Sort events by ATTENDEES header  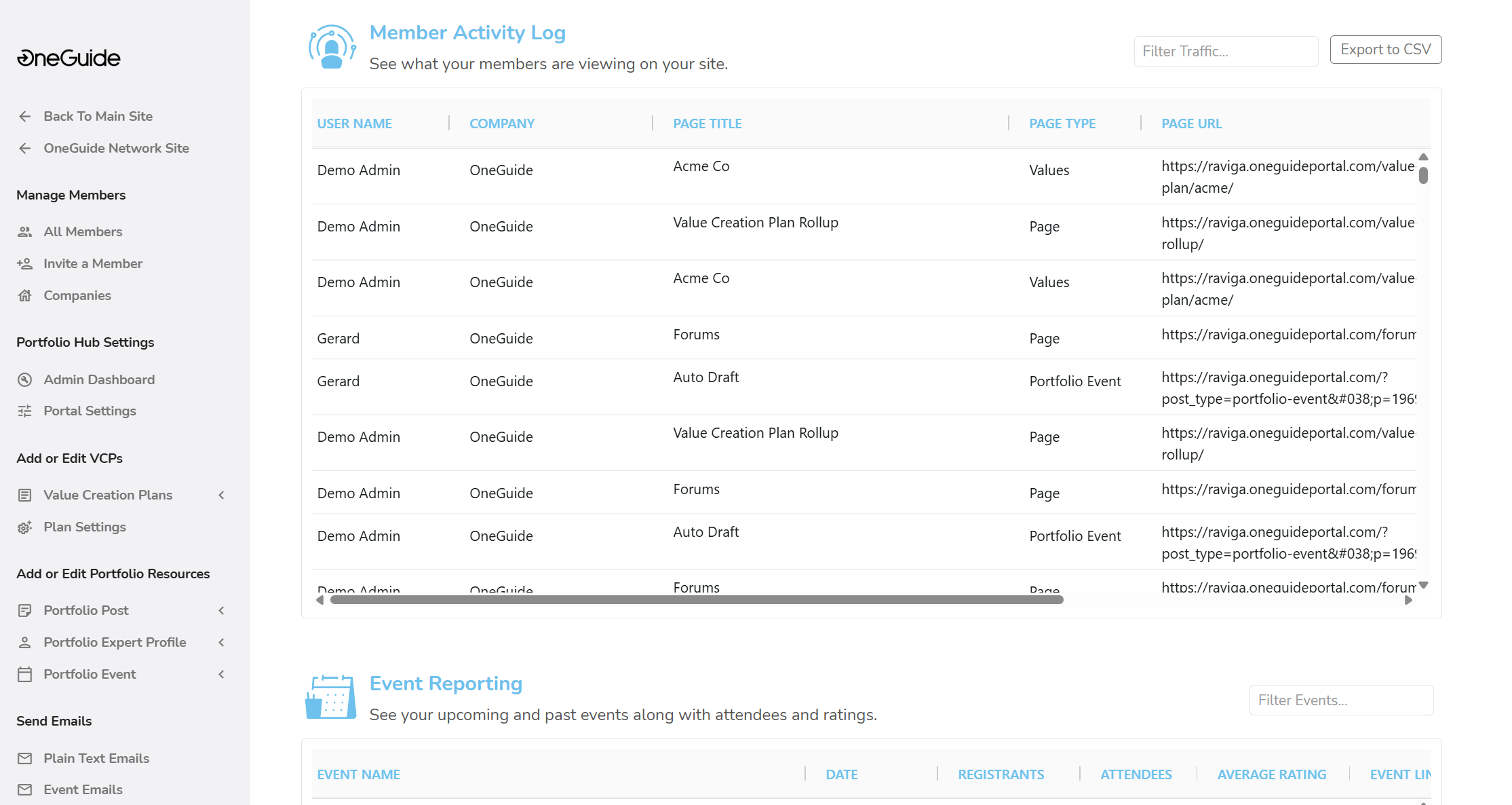(1136, 774)
